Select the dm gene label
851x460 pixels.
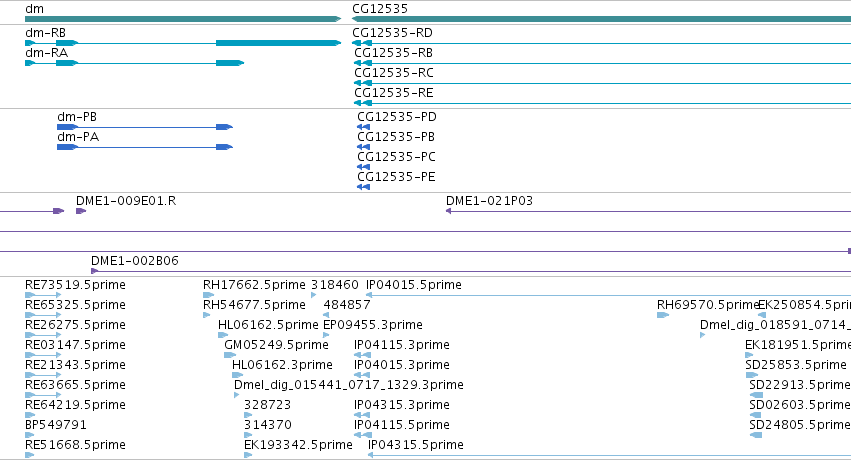click(35, 9)
